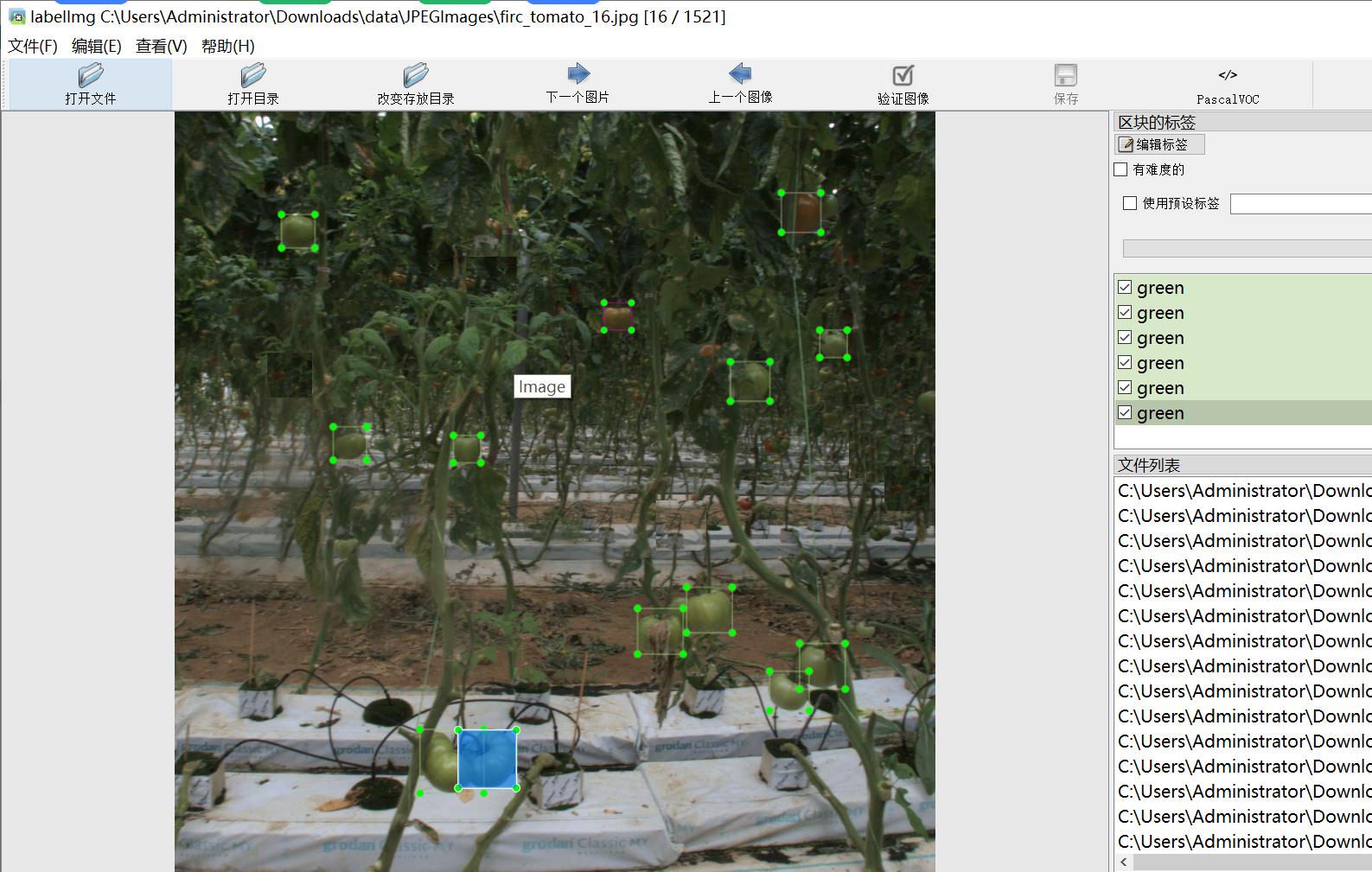Go to next image with 下一个图片 arrow
This screenshot has height=872, width=1372.
click(578, 73)
